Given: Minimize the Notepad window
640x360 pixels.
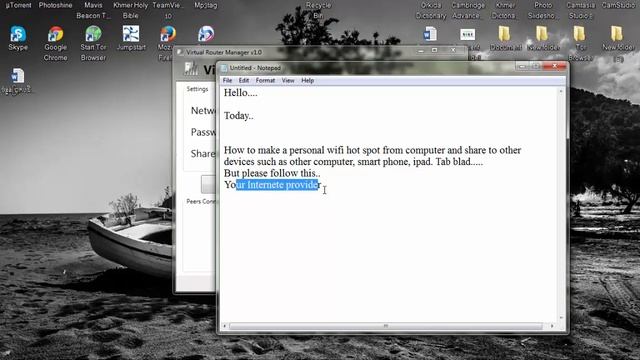Looking at the screenshot, I should 522,66.
